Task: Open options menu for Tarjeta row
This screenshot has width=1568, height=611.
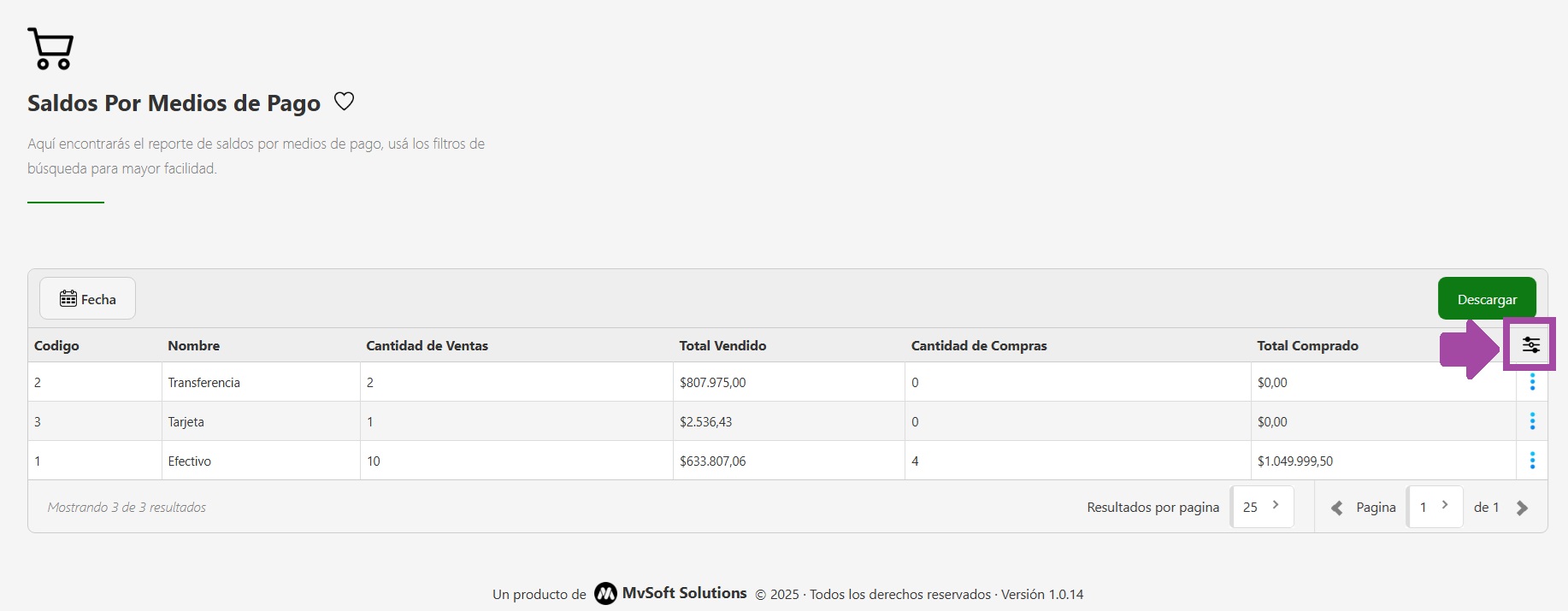Action: (1531, 421)
